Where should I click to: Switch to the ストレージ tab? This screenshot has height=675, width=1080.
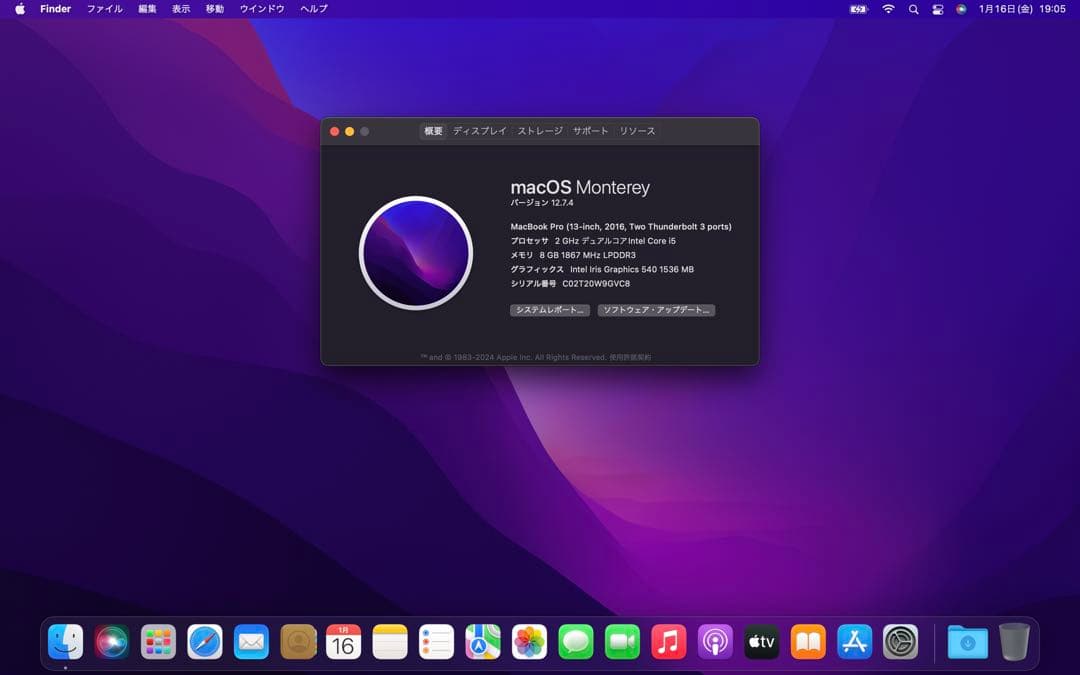539,131
